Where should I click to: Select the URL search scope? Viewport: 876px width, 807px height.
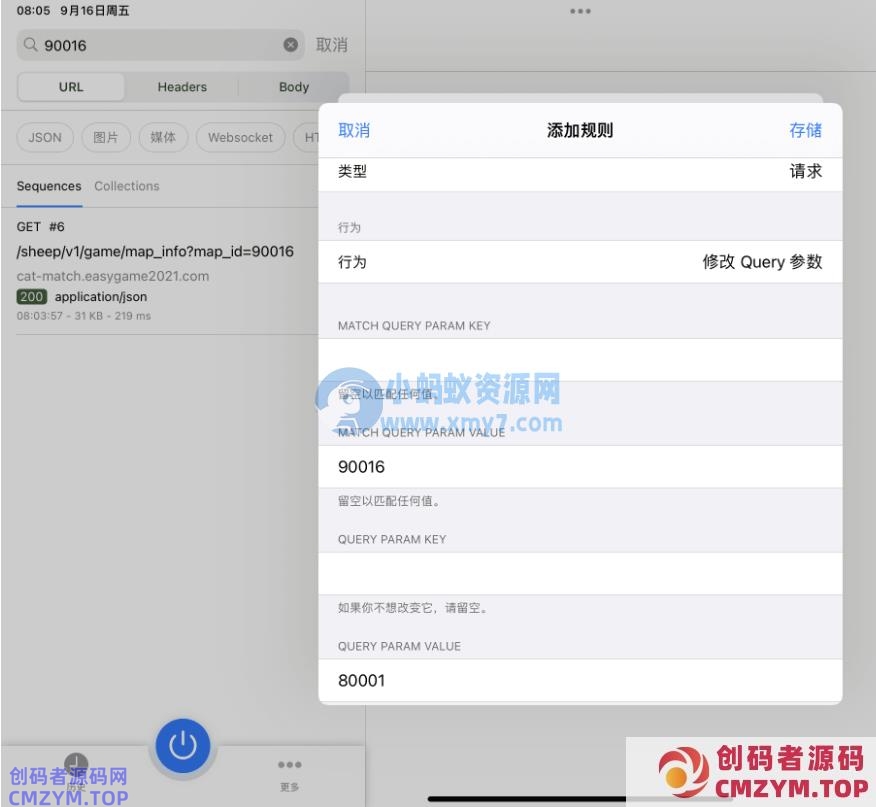[x=71, y=87]
